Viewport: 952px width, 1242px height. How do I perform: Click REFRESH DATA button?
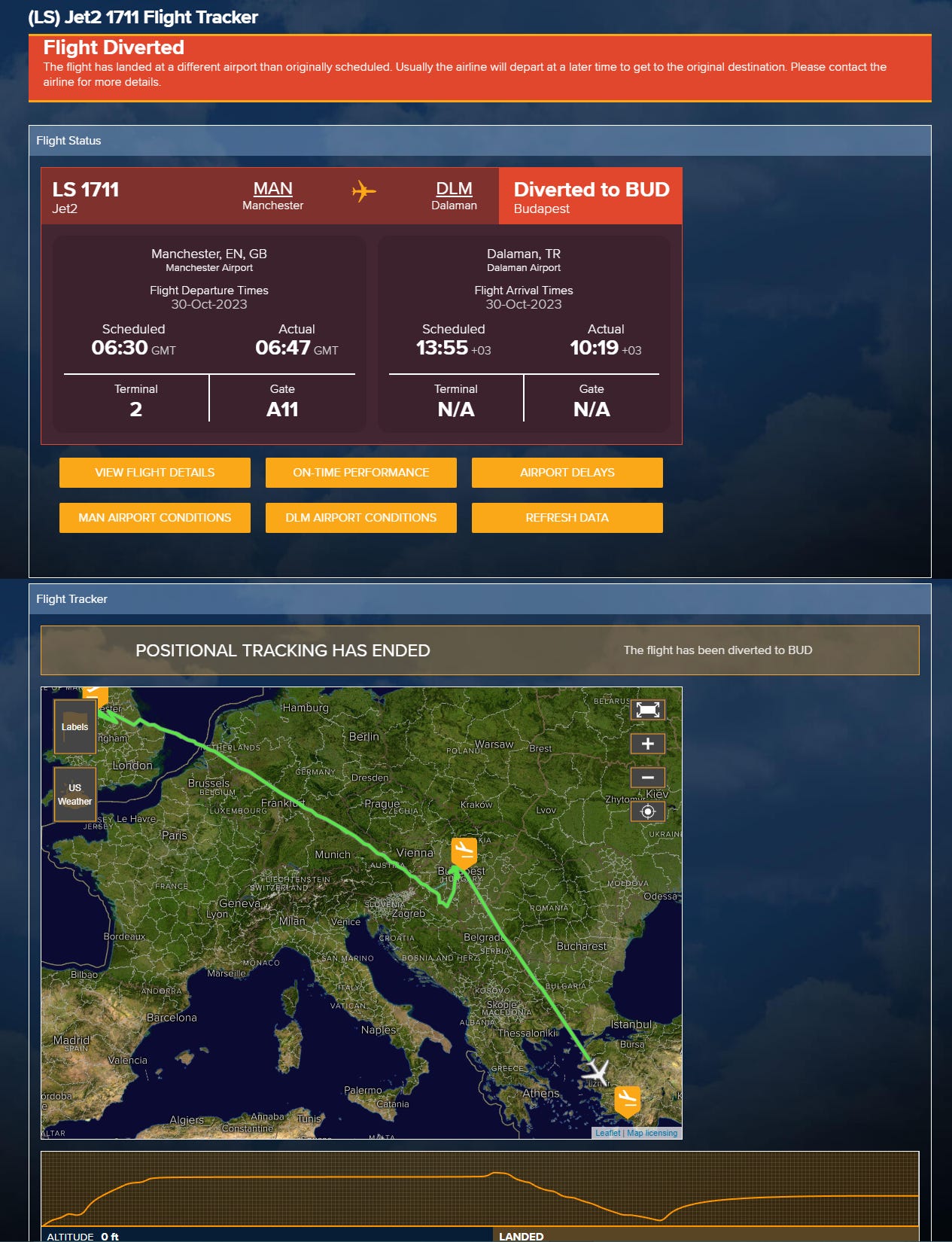567,518
